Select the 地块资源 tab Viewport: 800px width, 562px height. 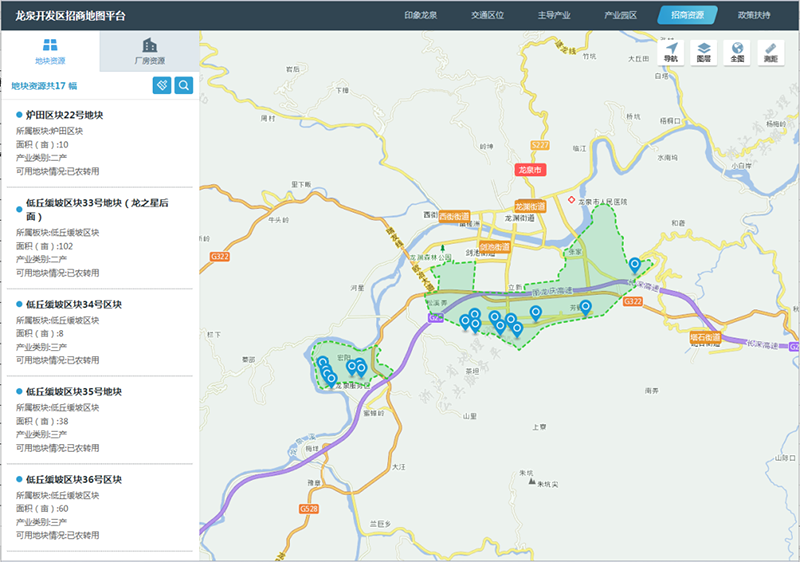pos(50,52)
